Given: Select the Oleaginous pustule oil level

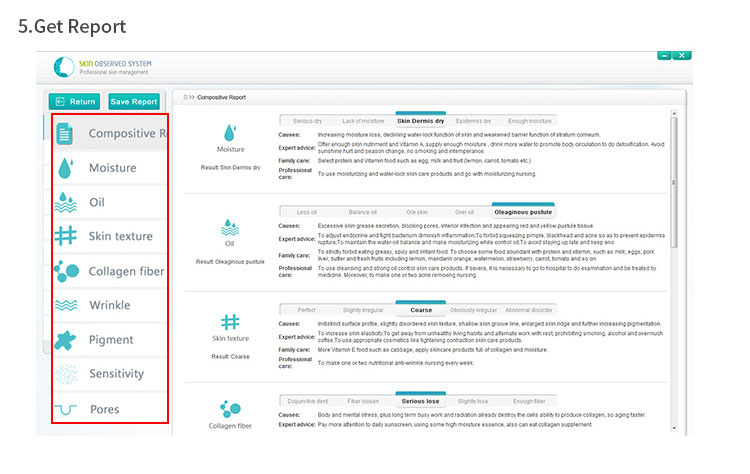Looking at the screenshot, I should (523, 212).
